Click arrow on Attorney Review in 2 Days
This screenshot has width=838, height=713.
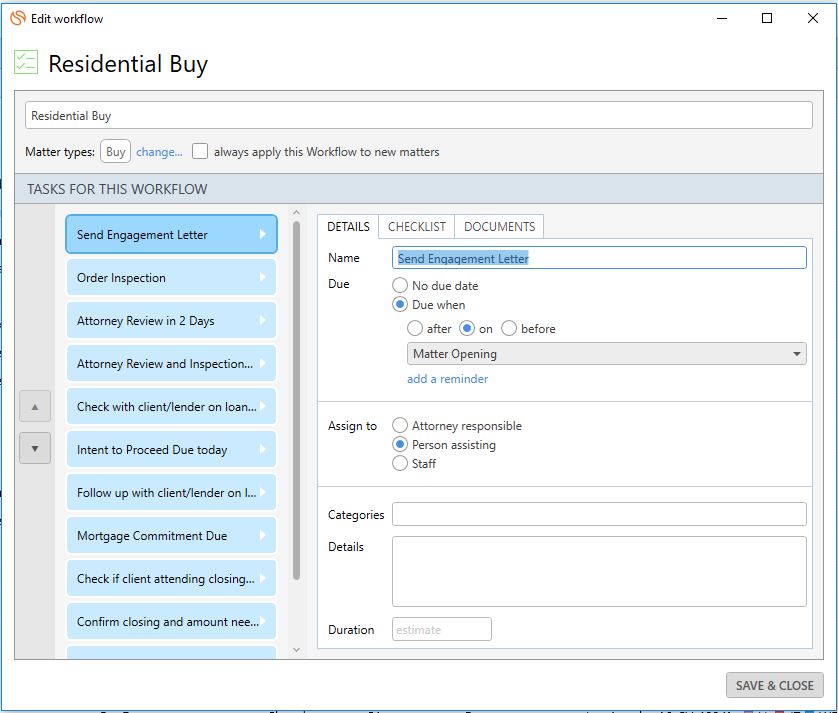click(x=262, y=320)
